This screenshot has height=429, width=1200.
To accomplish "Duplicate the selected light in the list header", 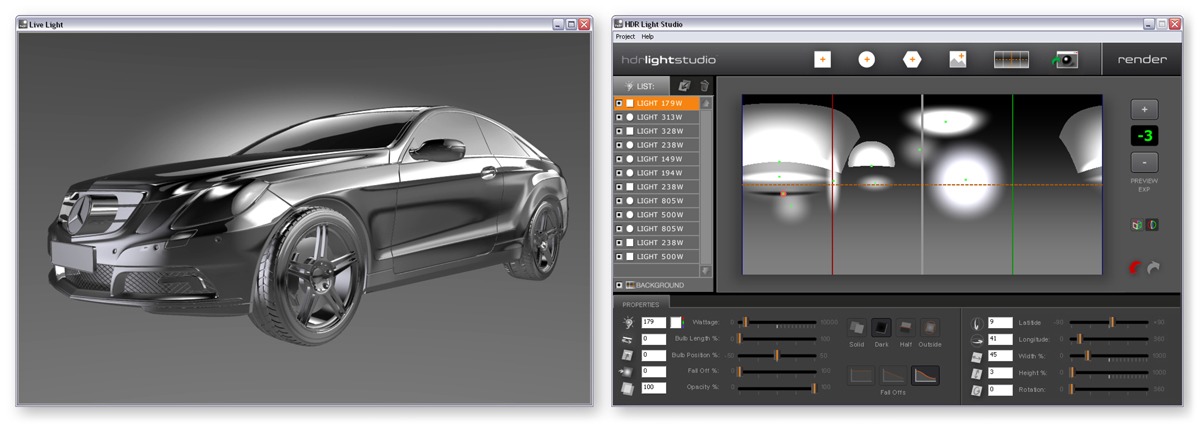I will [684, 87].
